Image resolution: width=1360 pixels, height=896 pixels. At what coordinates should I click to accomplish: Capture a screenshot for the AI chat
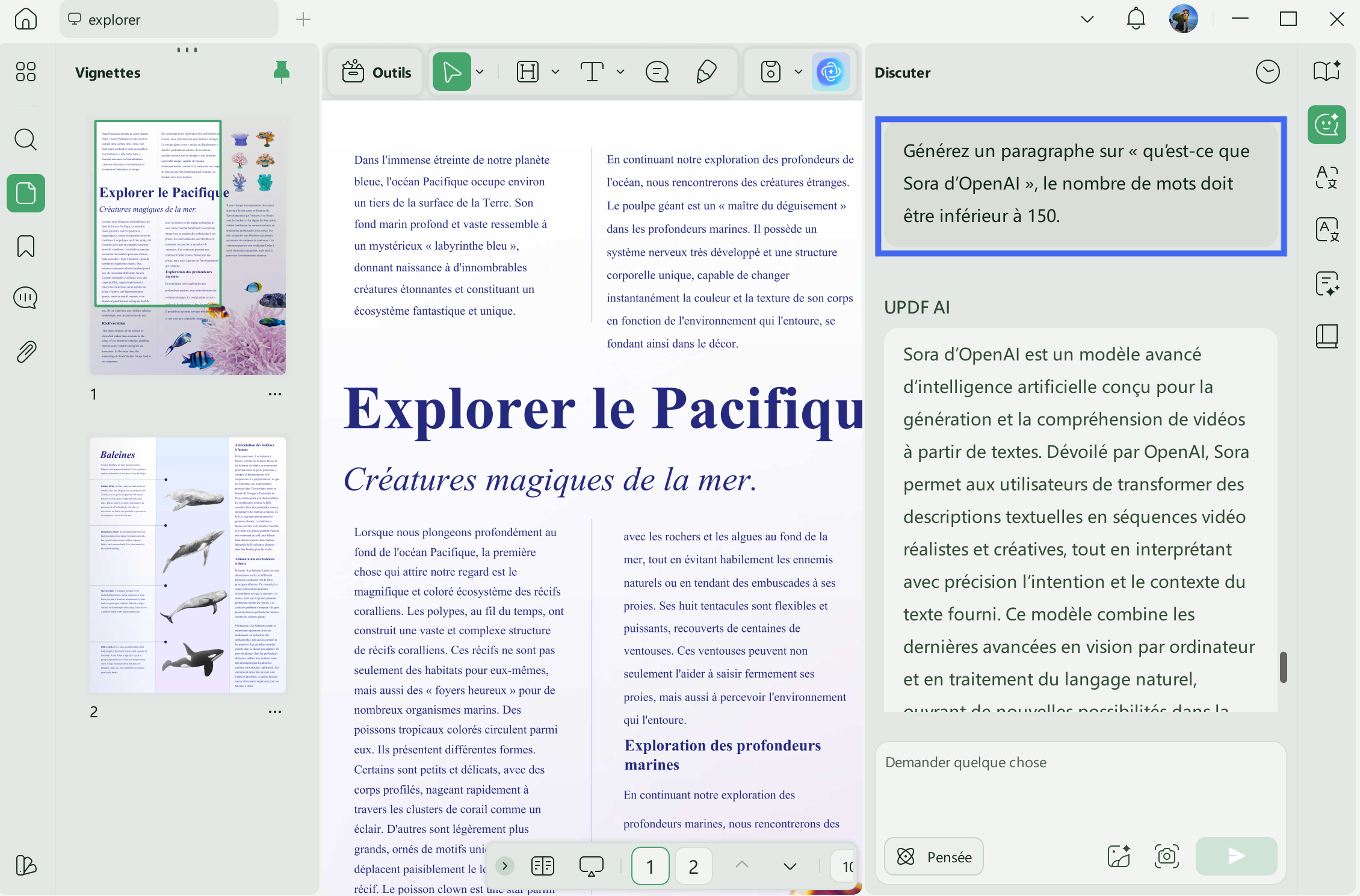1167,856
